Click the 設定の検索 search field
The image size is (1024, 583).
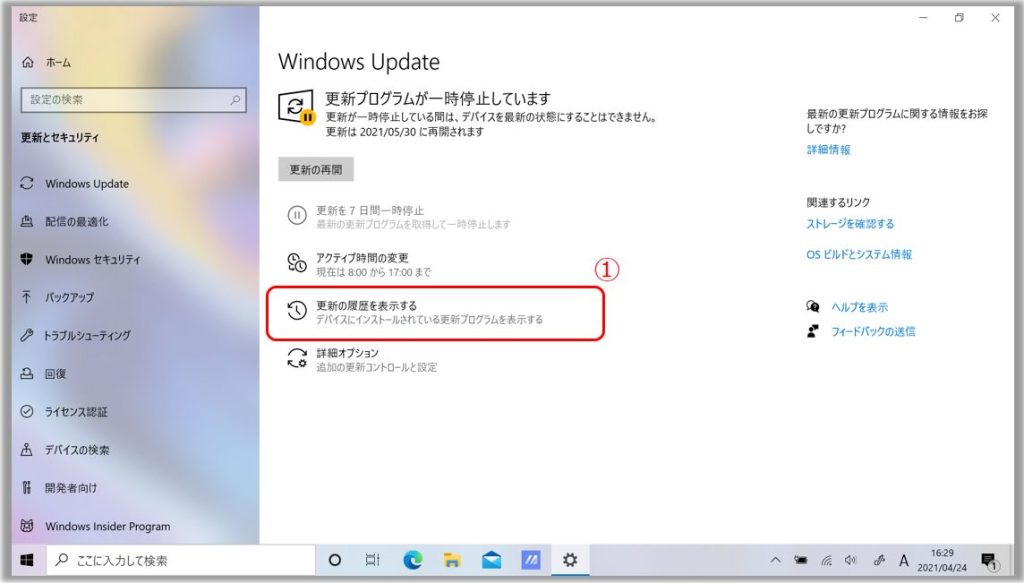[x=125, y=100]
